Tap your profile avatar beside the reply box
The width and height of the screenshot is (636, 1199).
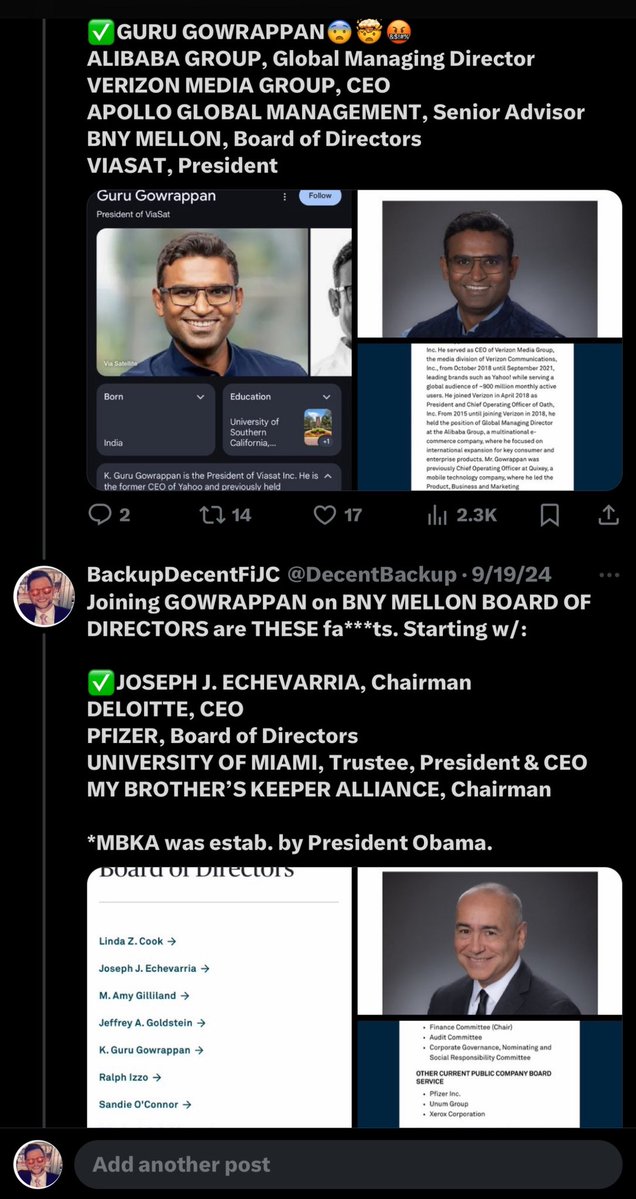click(38, 1165)
